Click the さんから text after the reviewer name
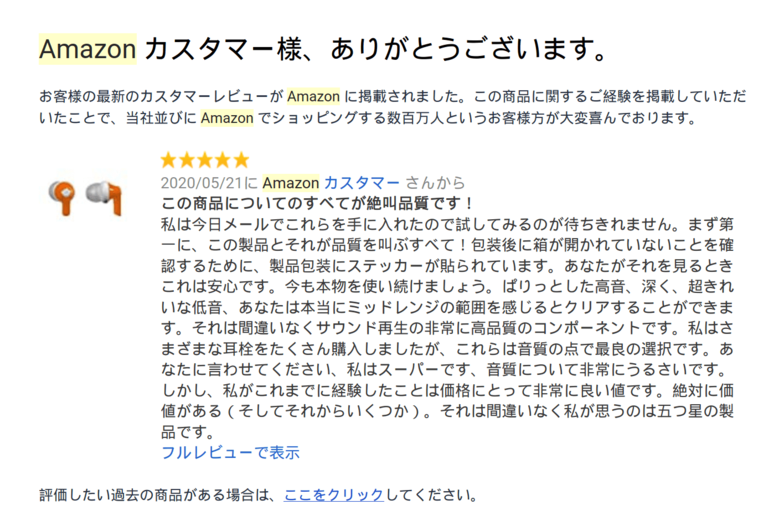The width and height of the screenshot is (784, 505). pyautogui.click(x=435, y=182)
